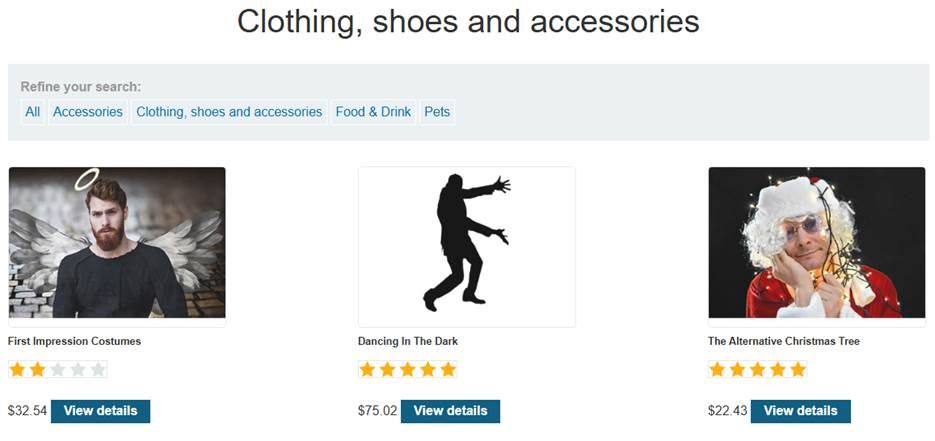Click the All filter link
This screenshot has width=935, height=441.
click(x=33, y=112)
